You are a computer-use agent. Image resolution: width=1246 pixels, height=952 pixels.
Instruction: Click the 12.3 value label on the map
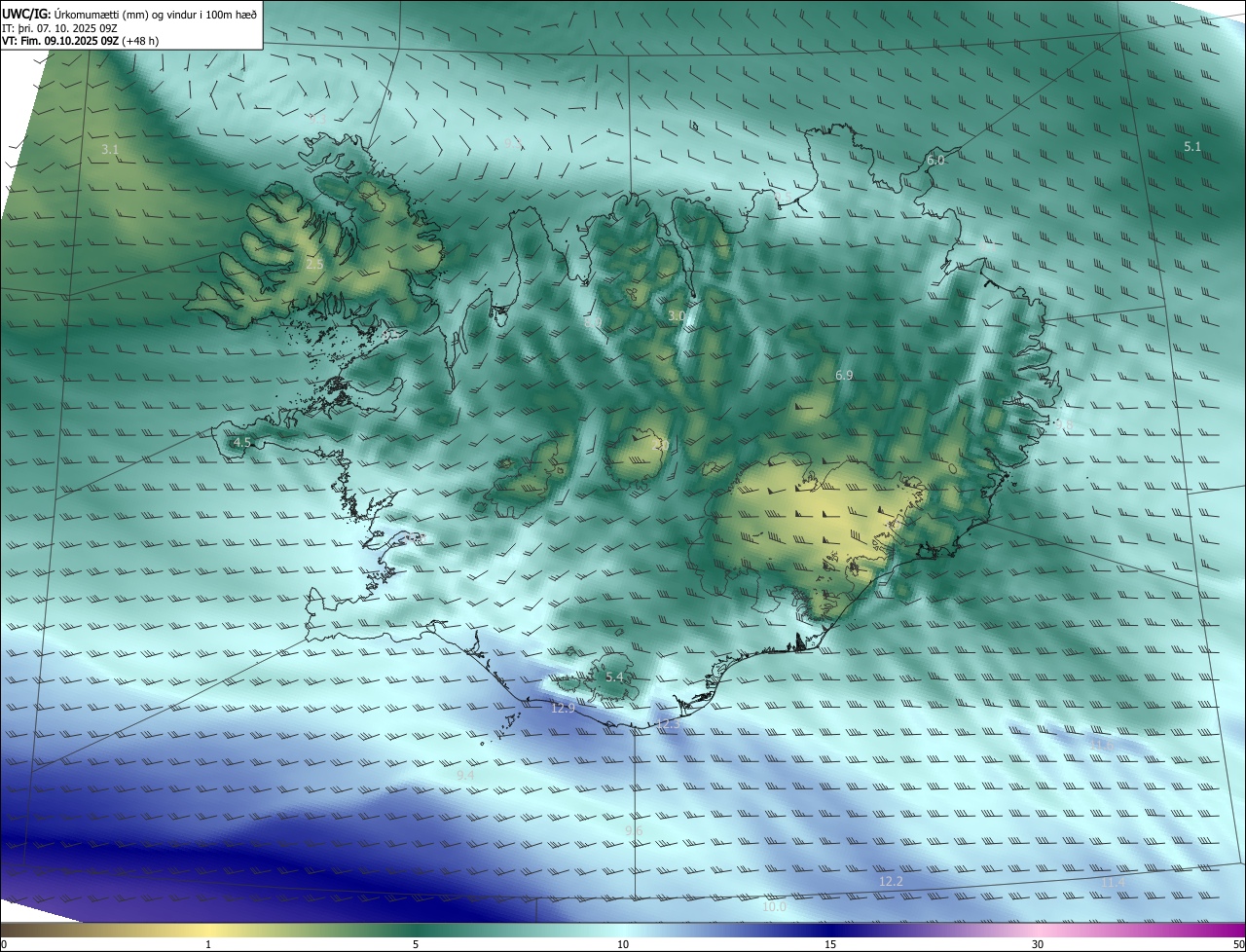pos(668,724)
